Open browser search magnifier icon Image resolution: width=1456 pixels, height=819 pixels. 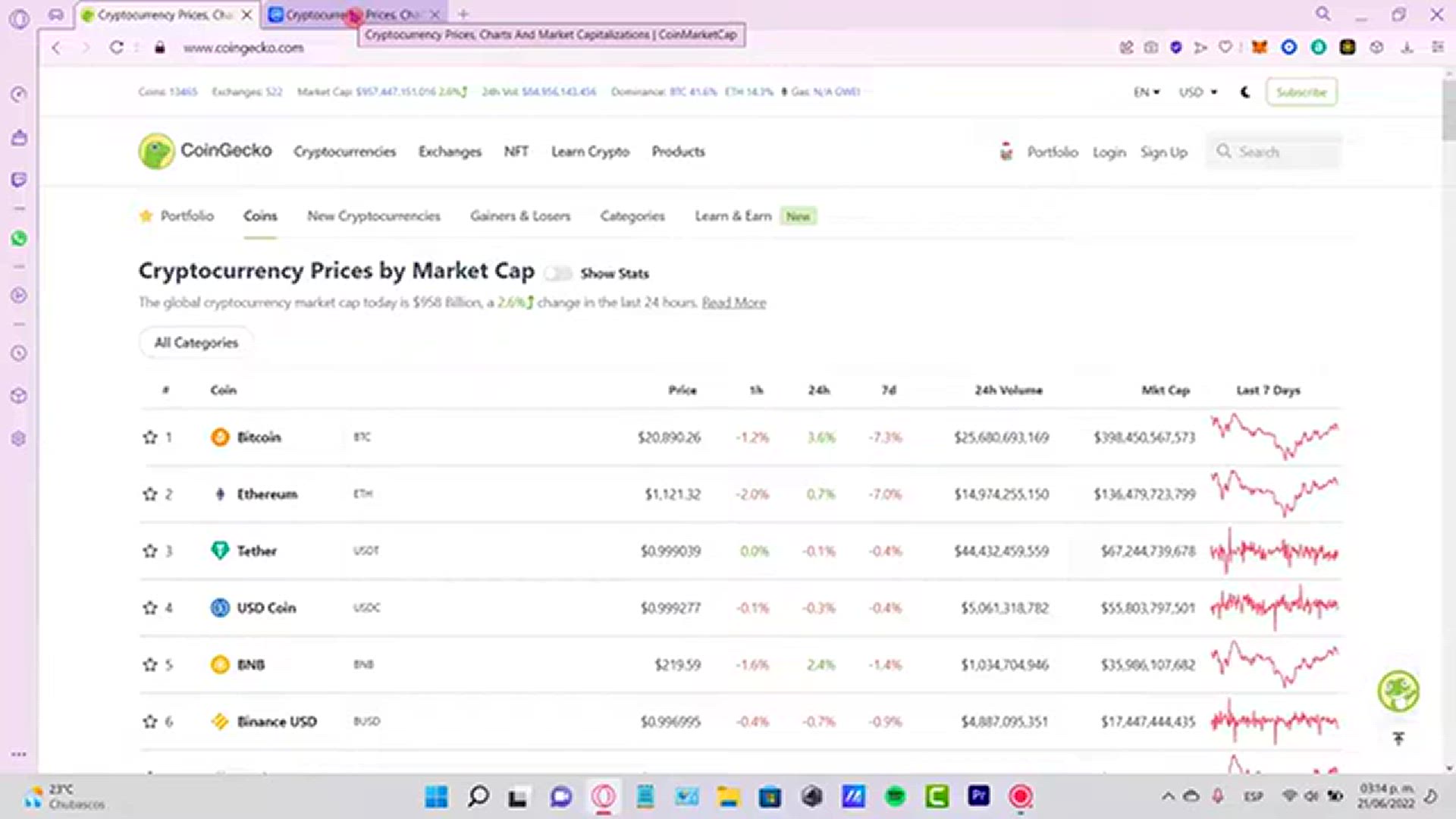pyautogui.click(x=1323, y=14)
